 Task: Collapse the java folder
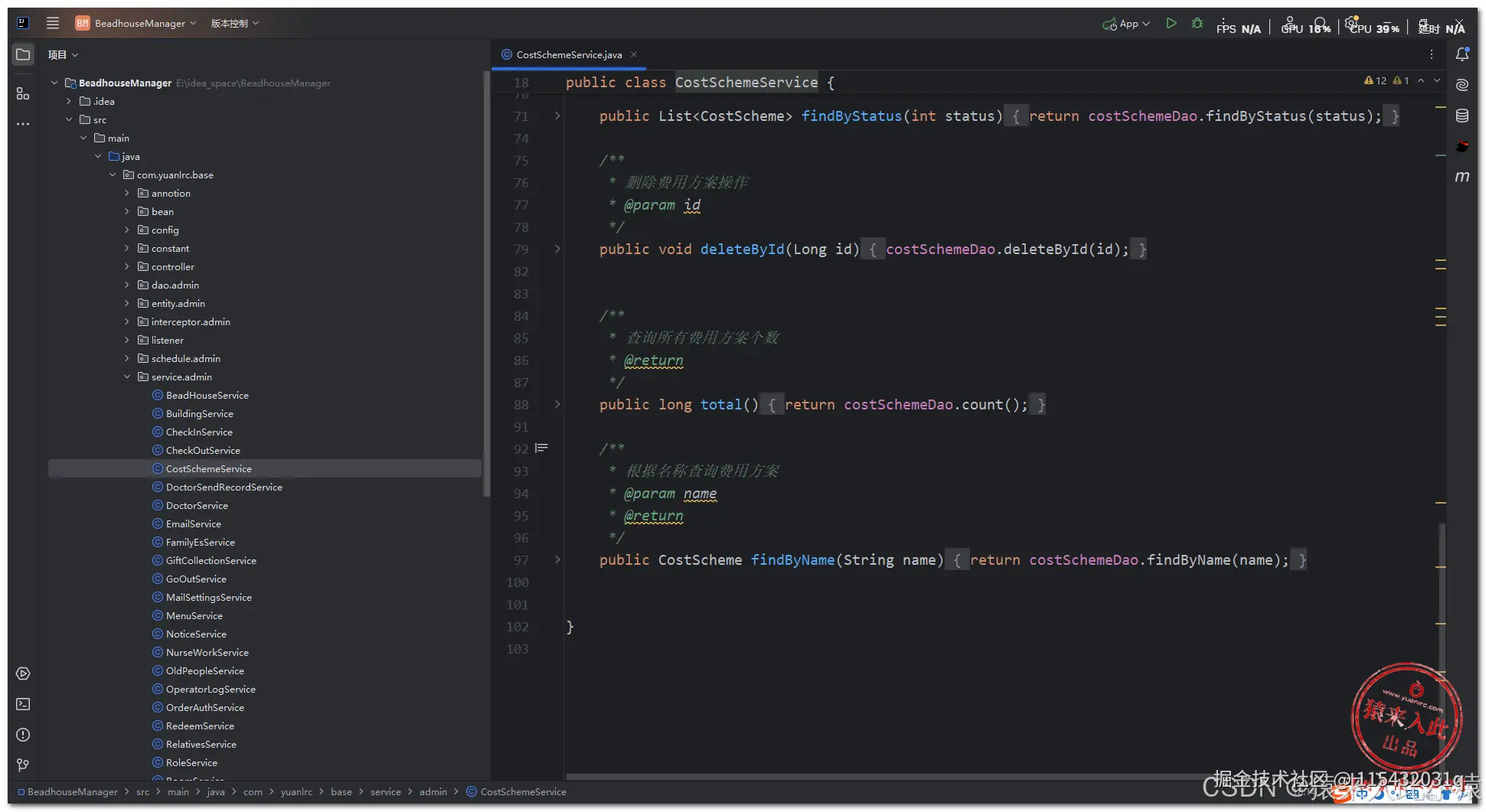pyautogui.click(x=98, y=156)
